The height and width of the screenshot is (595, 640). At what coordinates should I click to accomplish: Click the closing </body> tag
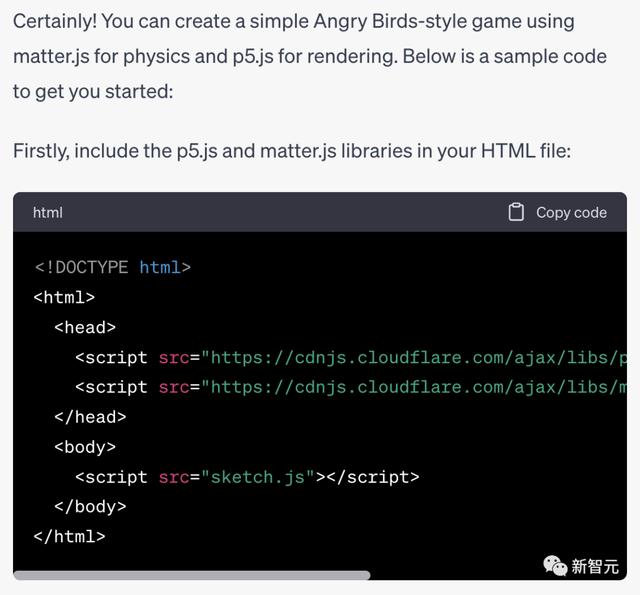coord(90,507)
